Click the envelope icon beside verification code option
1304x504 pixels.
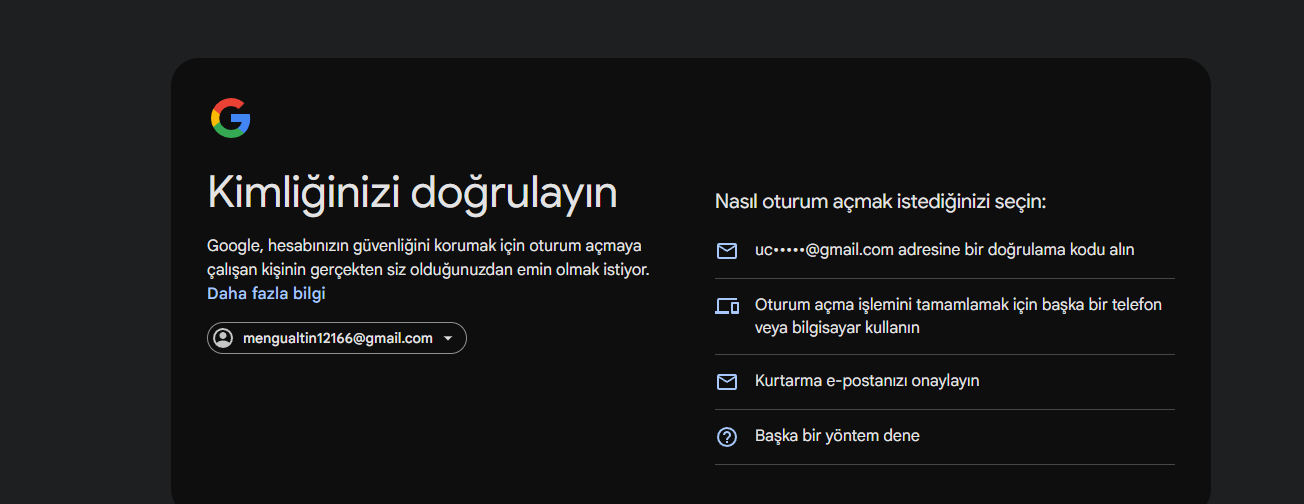(727, 251)
